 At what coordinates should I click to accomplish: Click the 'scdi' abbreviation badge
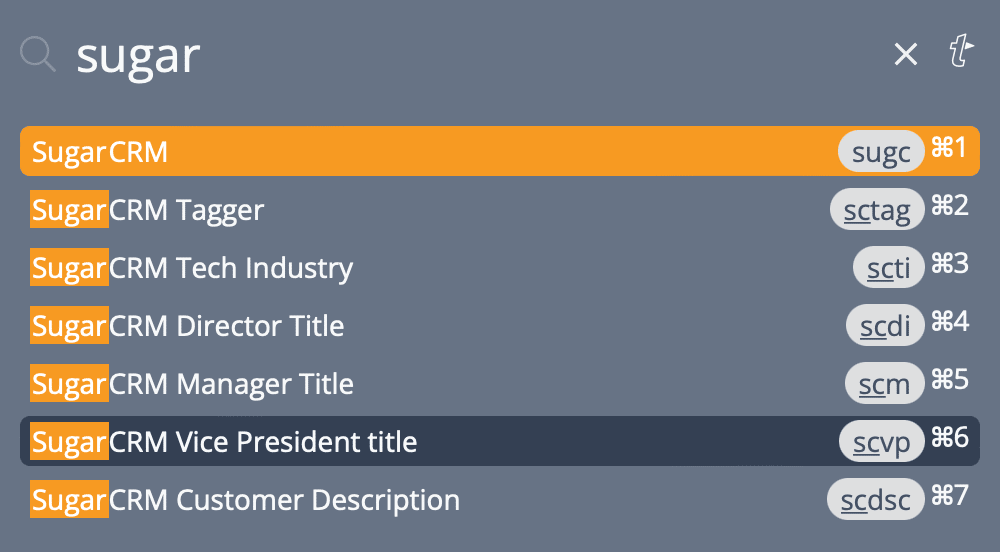885,326
